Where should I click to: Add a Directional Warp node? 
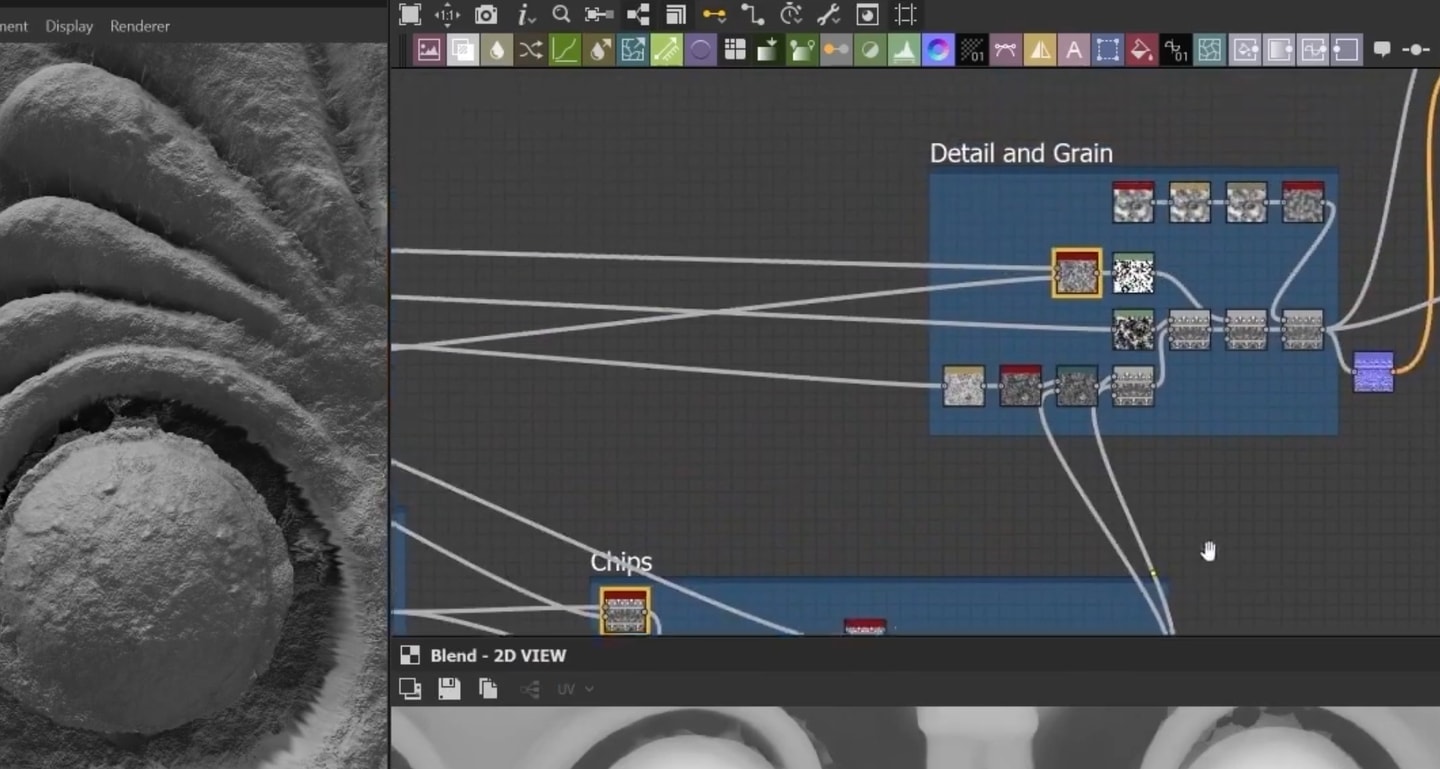pyautogui.click(x=633, y=50)
